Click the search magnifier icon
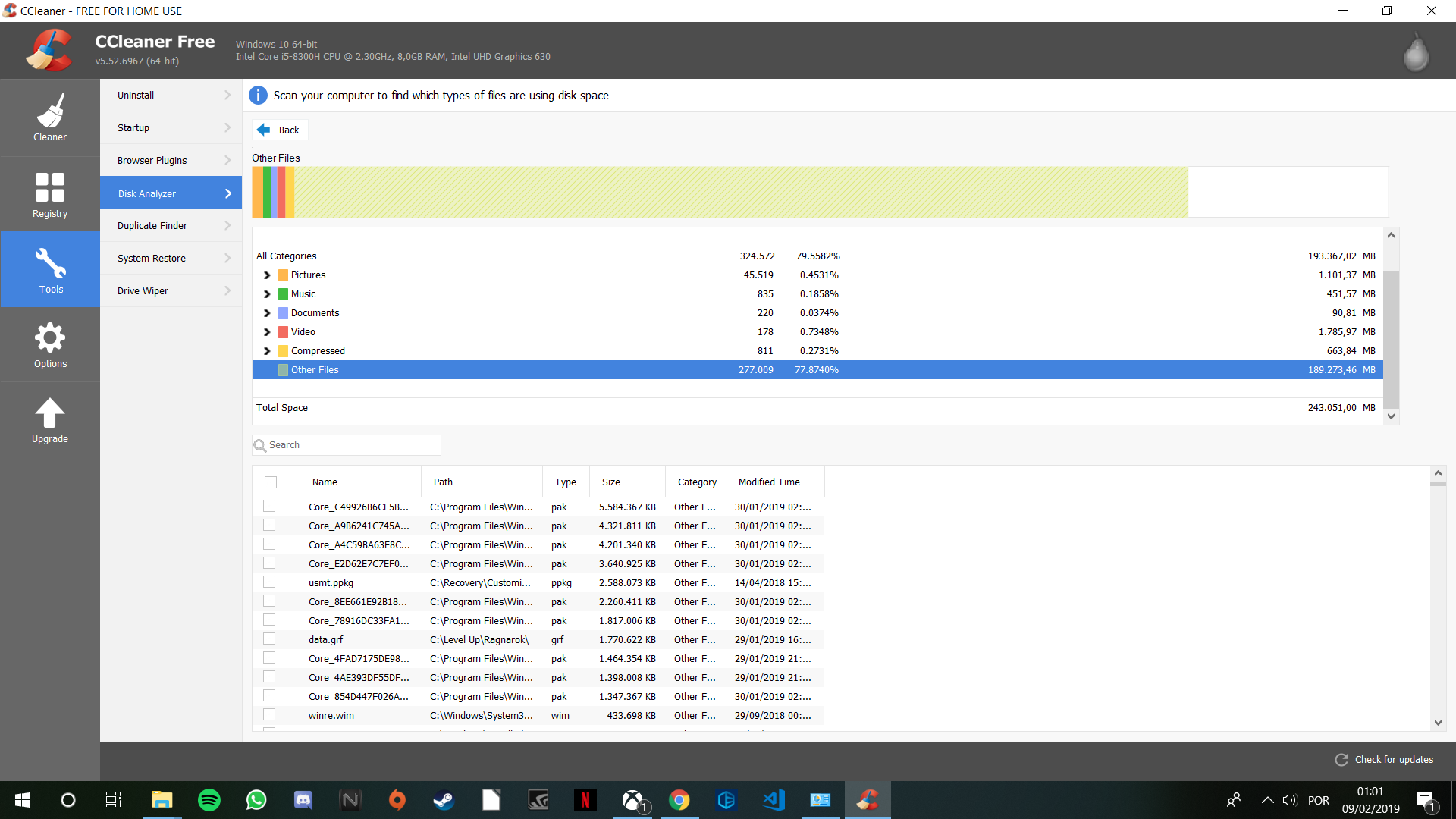 pyautogui.click(x=260, y=445)
